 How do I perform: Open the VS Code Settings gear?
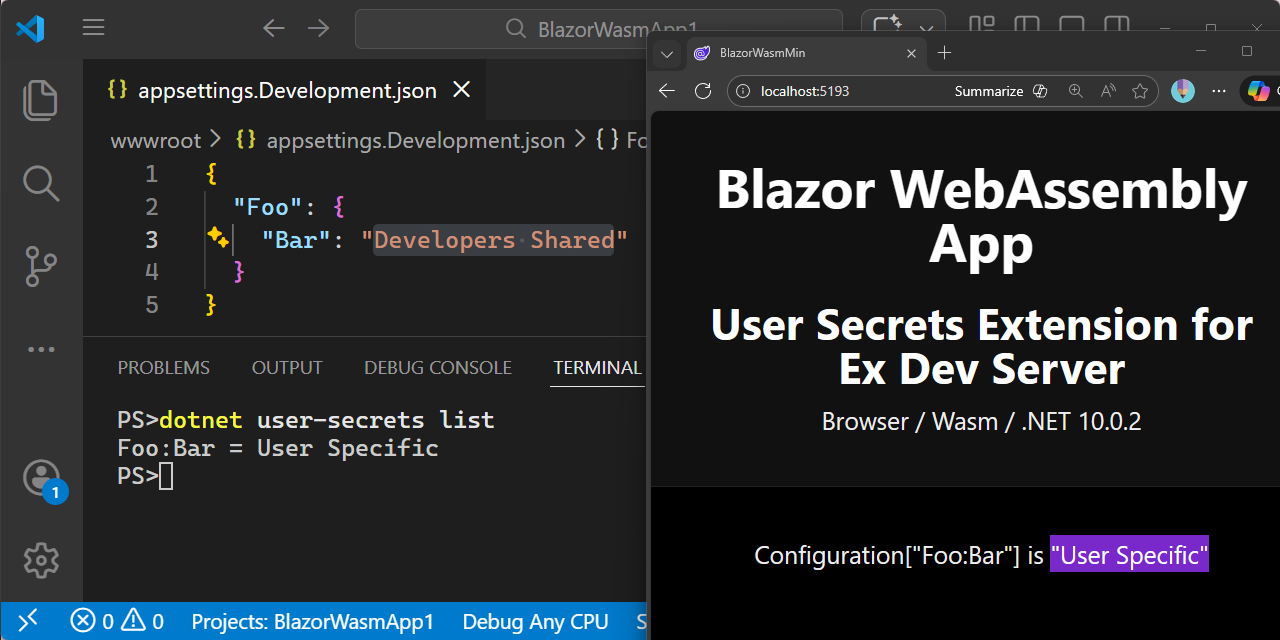click(x=40, y=560)
